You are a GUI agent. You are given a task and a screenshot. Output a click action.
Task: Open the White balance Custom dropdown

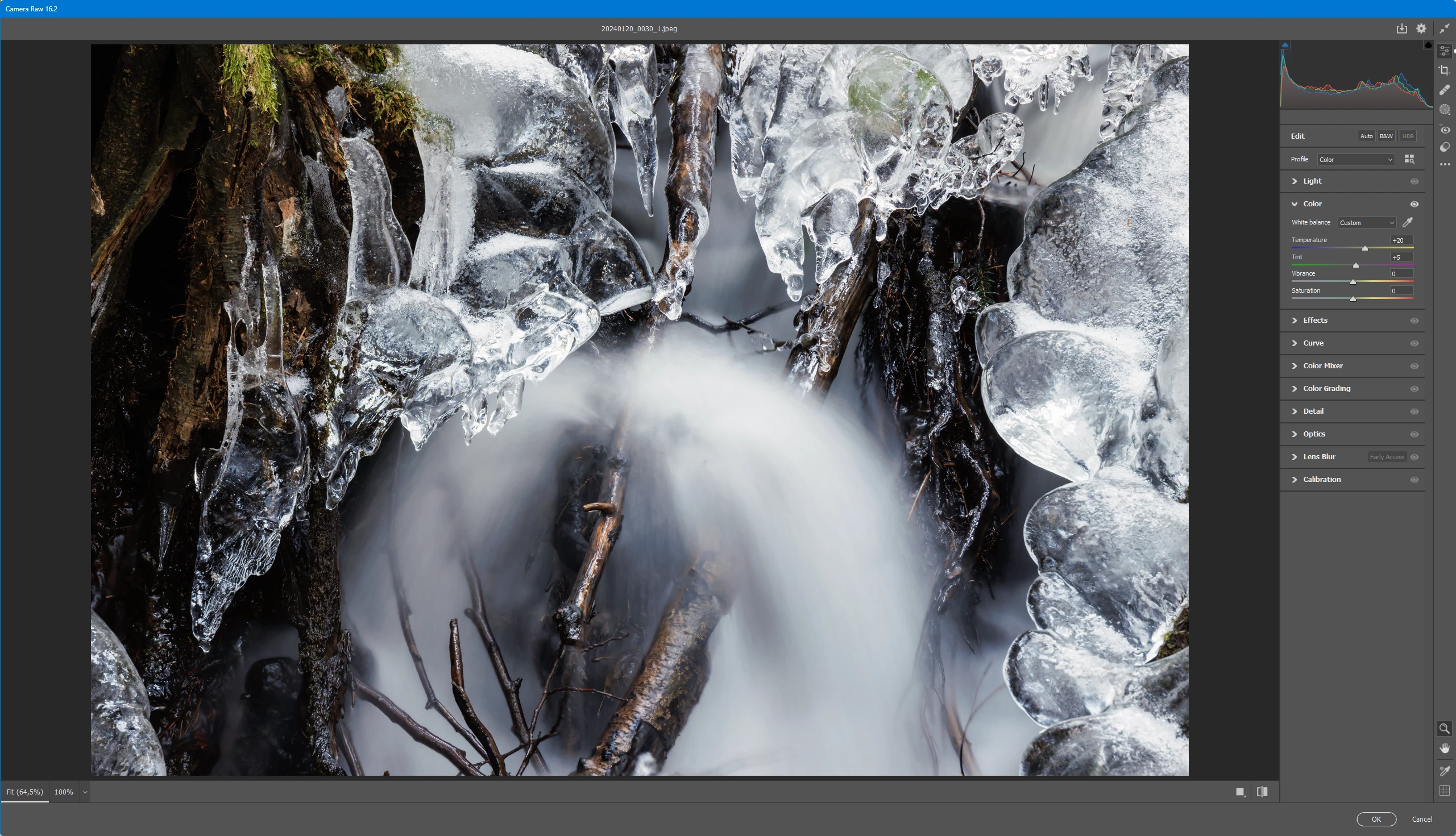click(1366, 223)
